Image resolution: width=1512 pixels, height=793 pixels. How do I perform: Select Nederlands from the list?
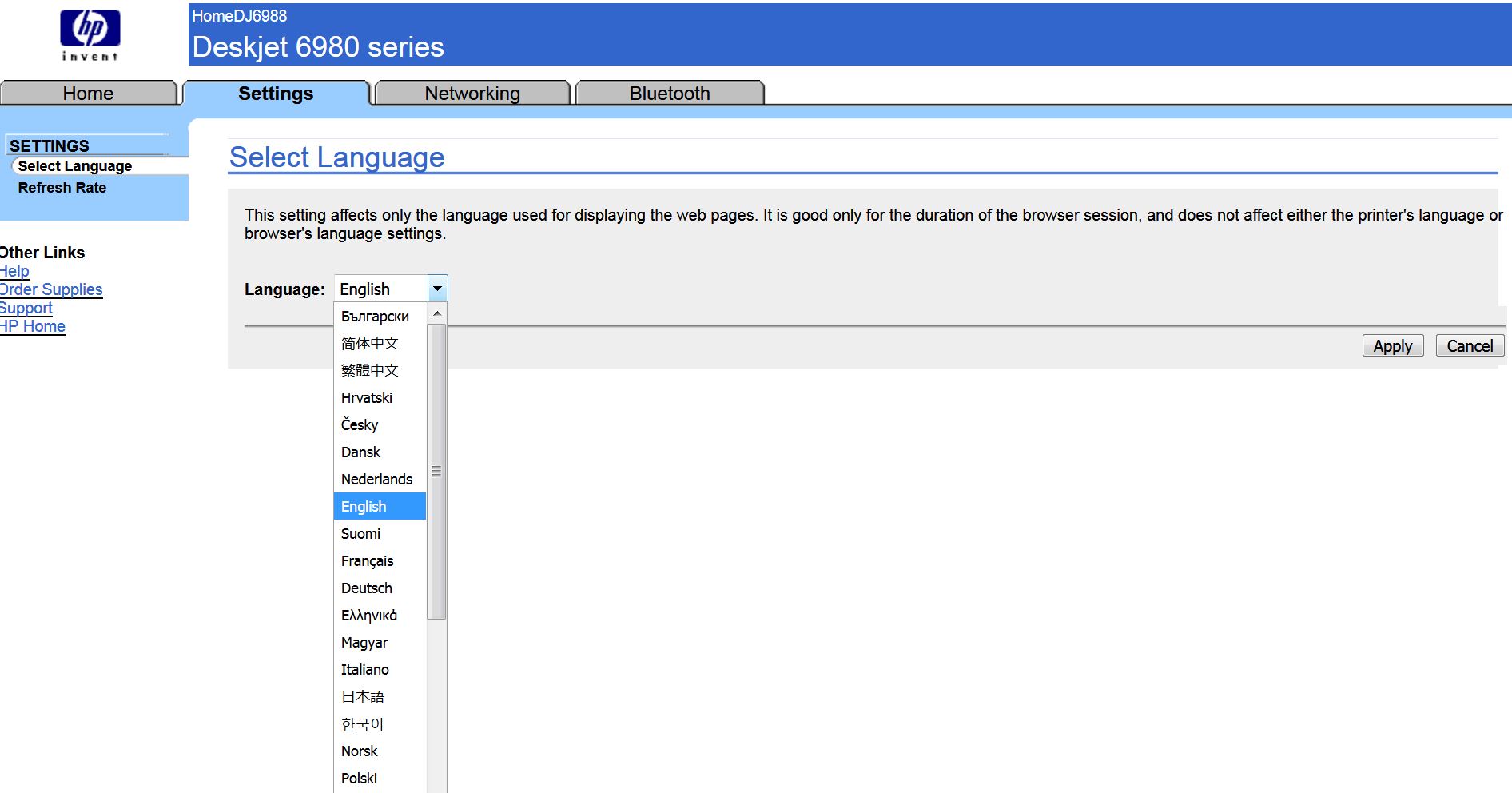tap(380, 480)
